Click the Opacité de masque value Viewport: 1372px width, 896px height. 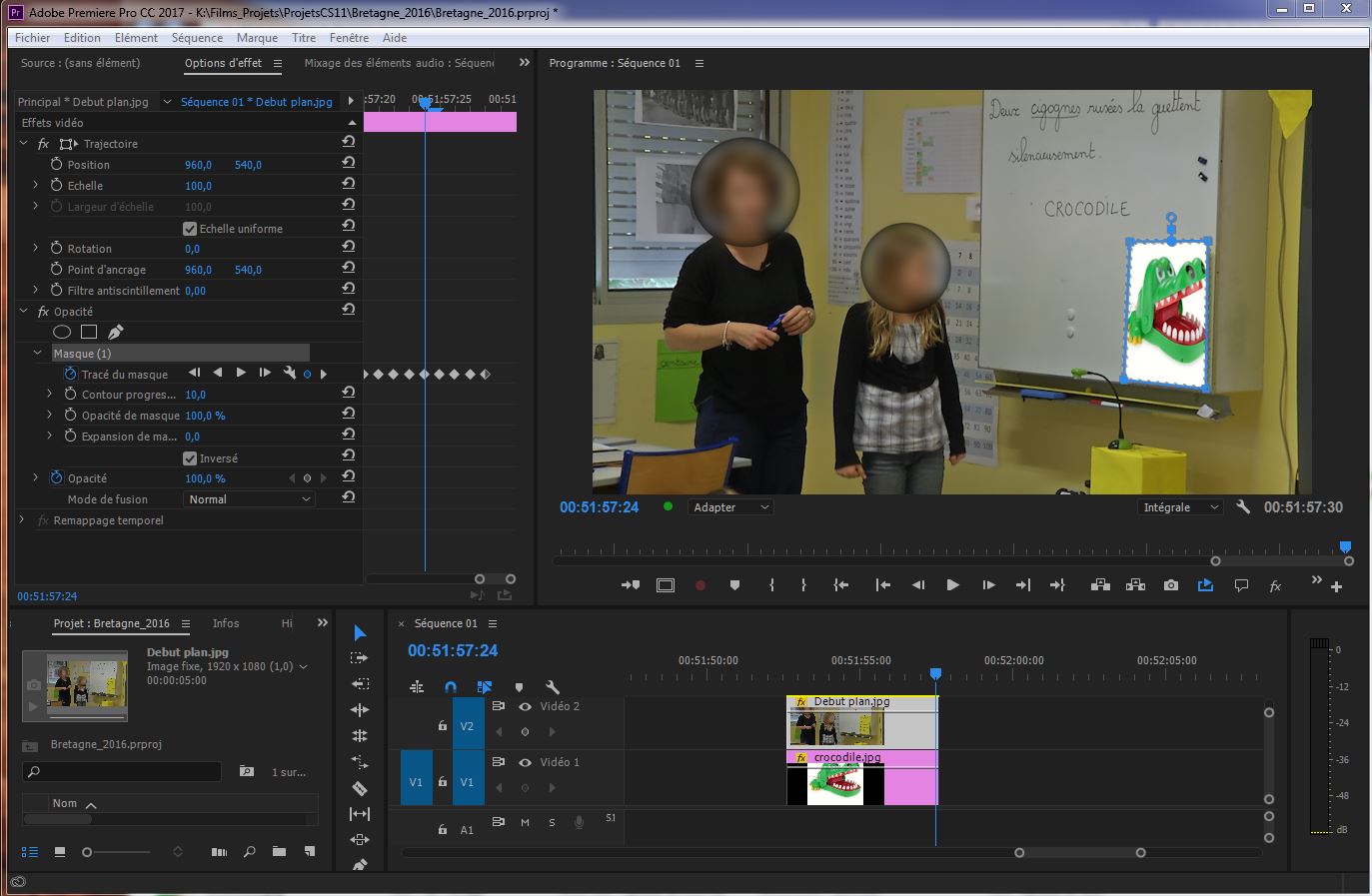coord(205,416)
